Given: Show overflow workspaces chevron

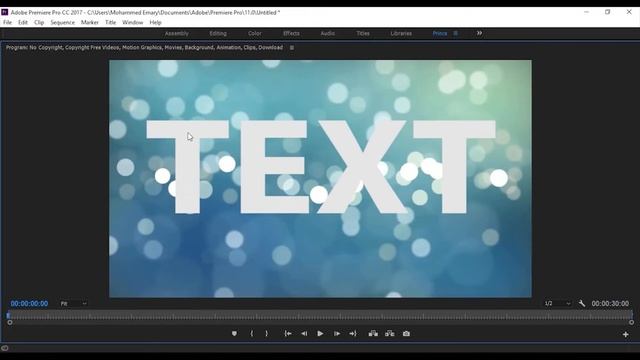Looking at the screenshot, I should click(480, 33).
